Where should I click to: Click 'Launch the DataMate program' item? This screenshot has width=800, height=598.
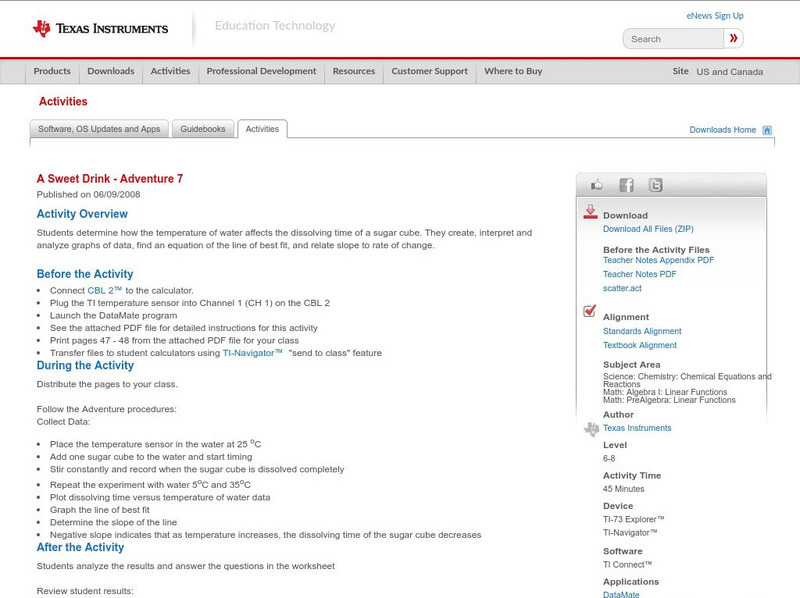[x=113, y=315]
